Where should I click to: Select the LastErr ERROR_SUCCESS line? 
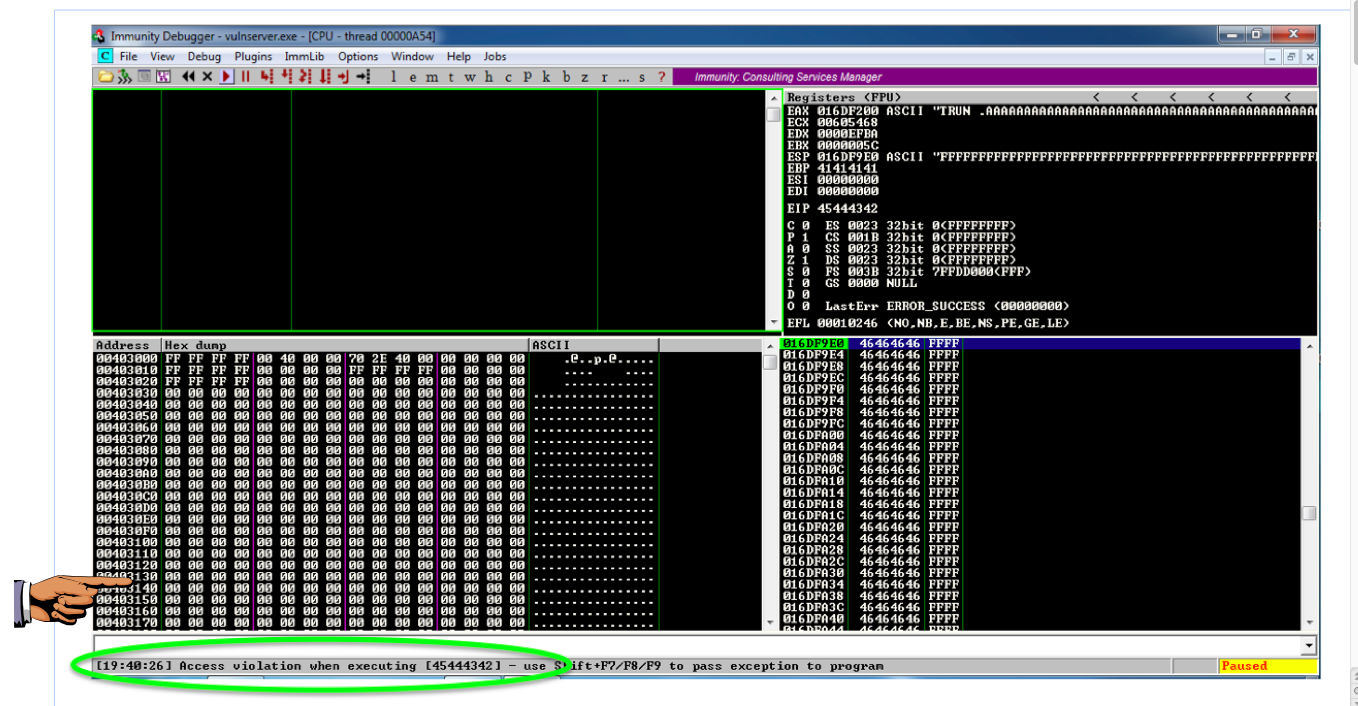[947, 306]
